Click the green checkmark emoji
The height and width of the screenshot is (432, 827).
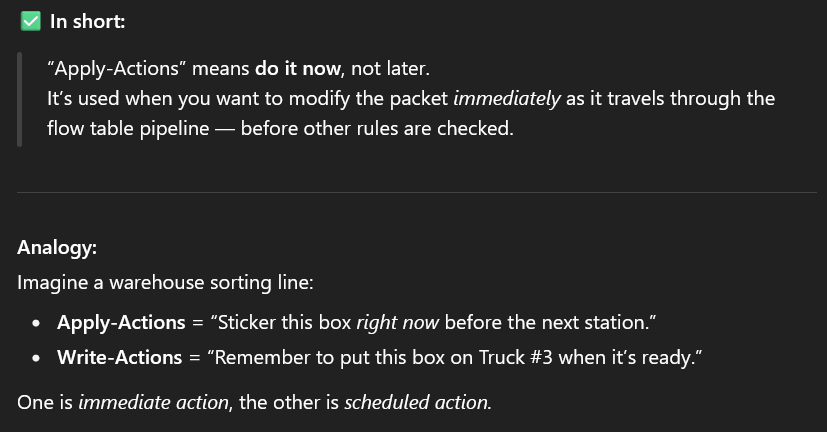[30, 21]
